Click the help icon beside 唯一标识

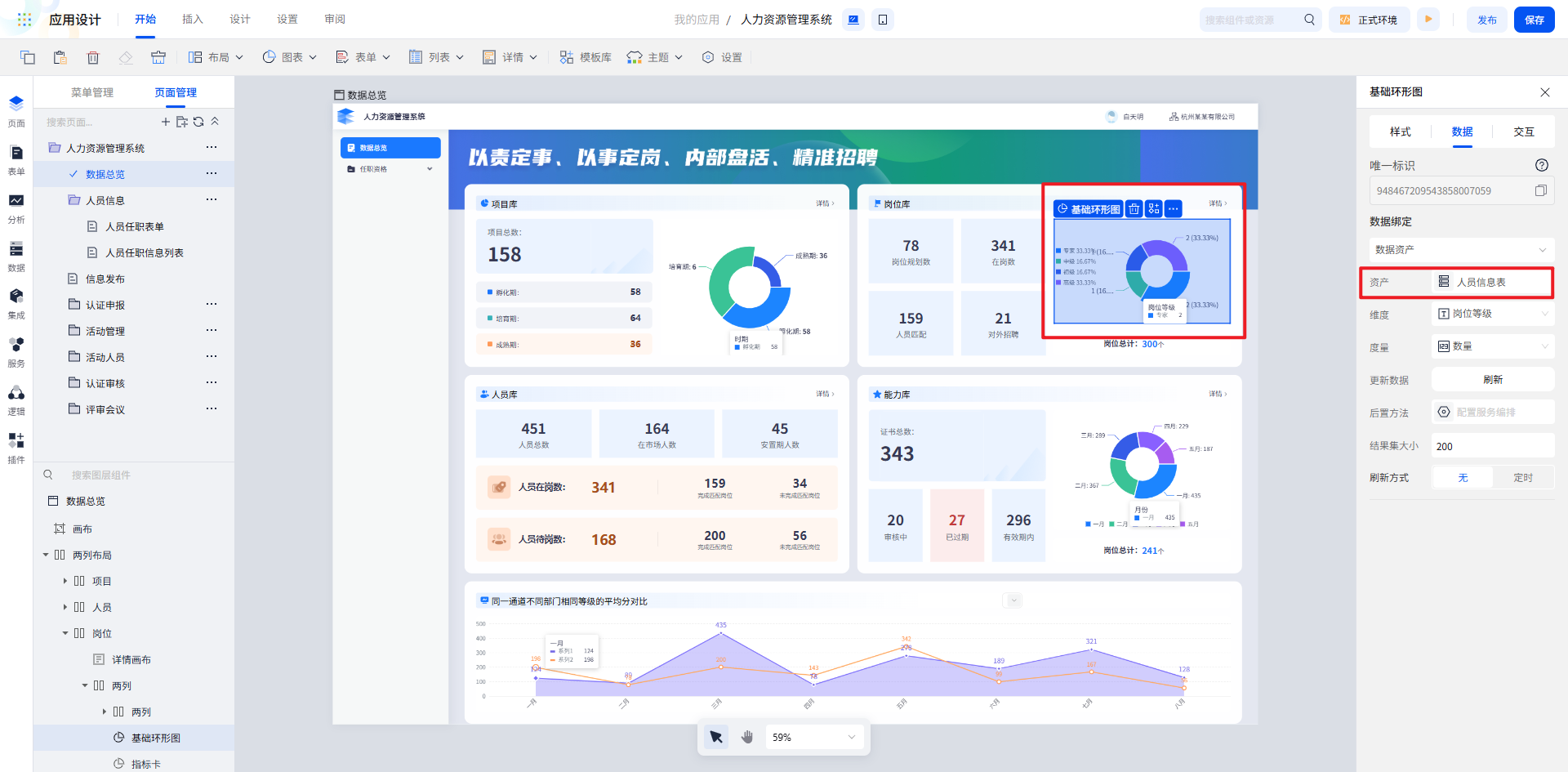[x=1541, y=165]
